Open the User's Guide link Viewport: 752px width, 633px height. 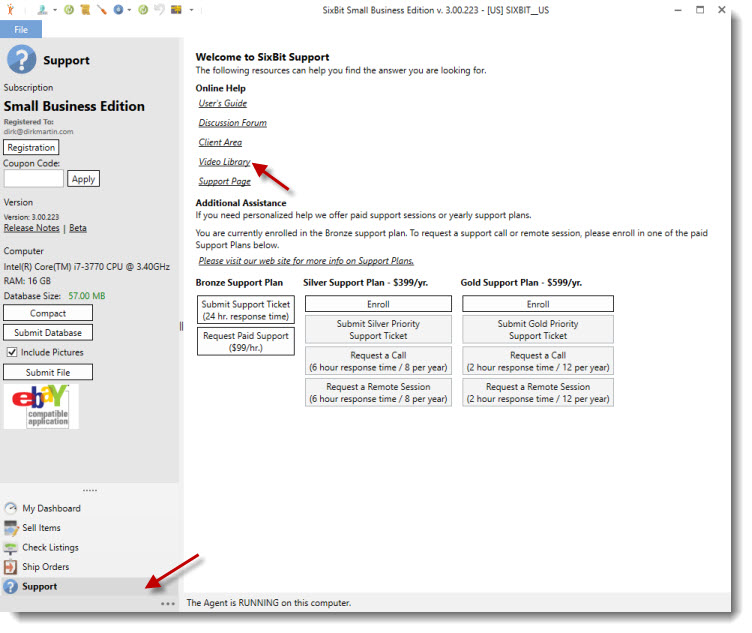pos(223,104)
